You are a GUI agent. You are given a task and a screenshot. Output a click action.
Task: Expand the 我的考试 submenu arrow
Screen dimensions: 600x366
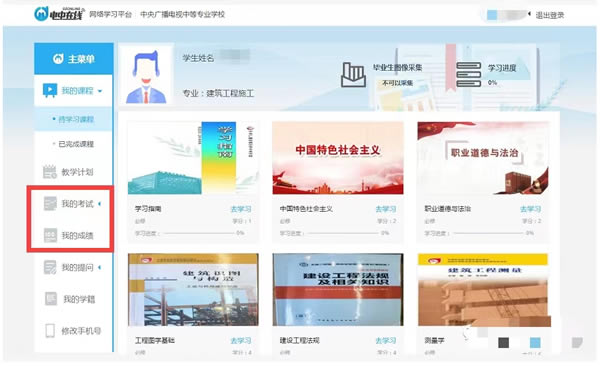(x=99, y=204)
